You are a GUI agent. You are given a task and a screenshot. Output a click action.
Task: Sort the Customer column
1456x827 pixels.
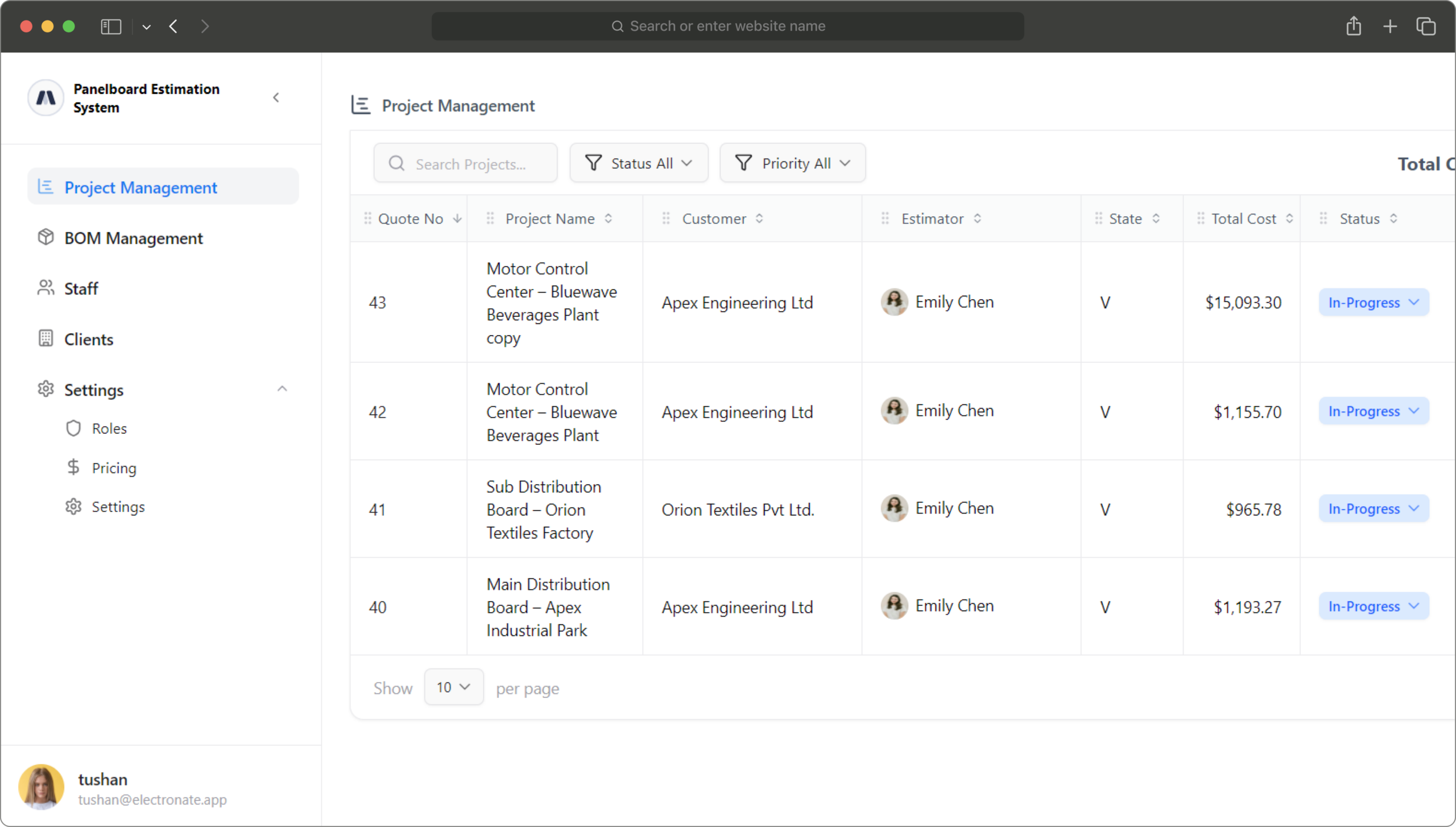pos(759,218)
